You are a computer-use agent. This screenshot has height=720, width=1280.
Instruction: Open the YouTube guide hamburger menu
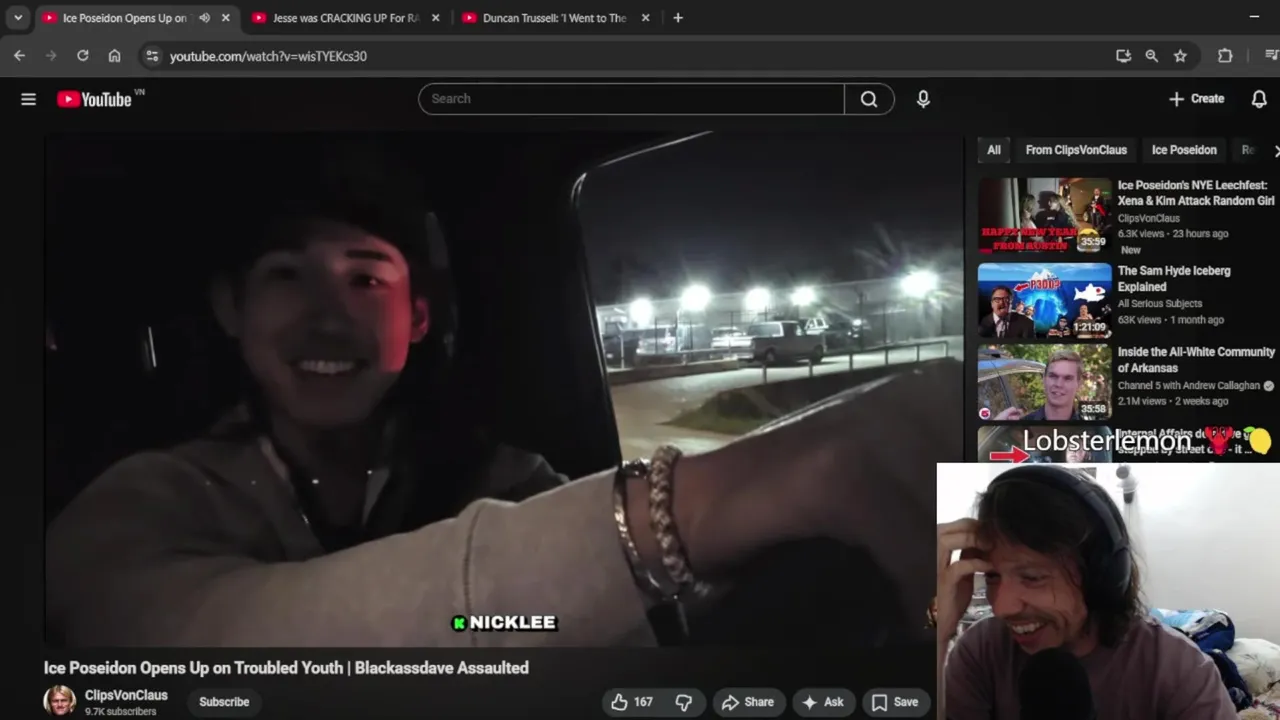pyautogui.click(x=28, y=99)
